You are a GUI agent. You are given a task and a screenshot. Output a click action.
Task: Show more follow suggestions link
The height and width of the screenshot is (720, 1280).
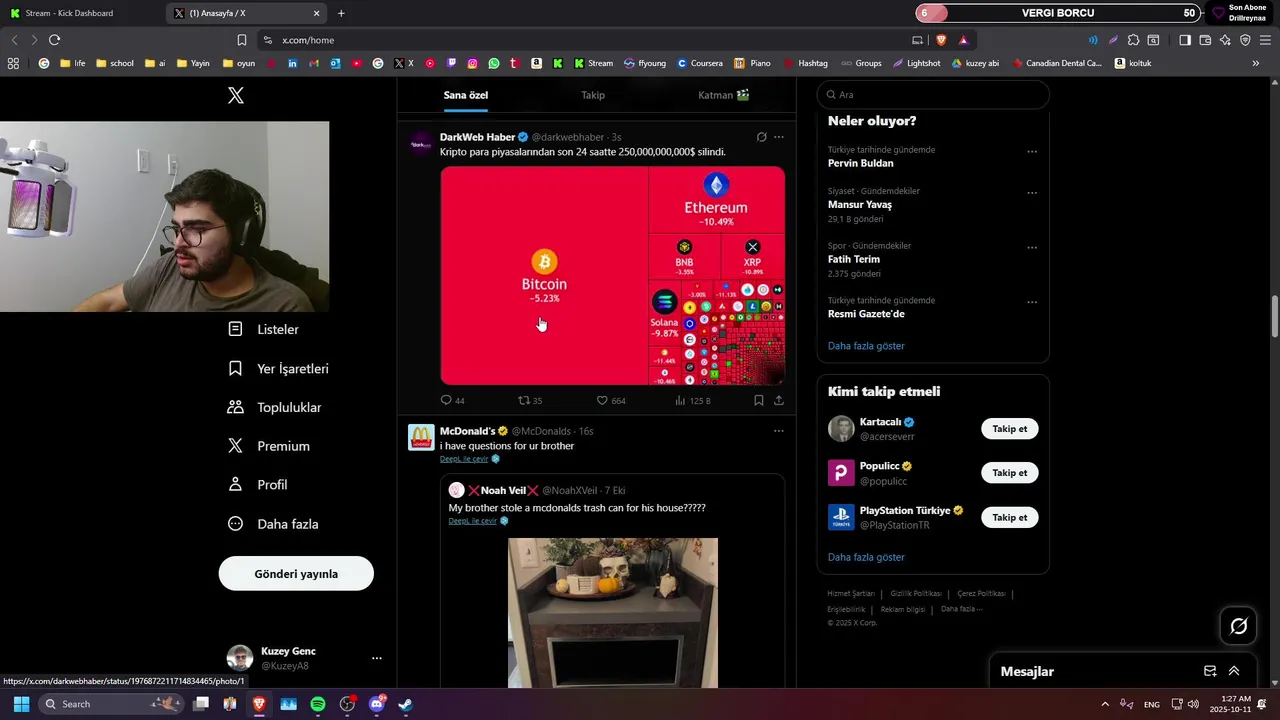coord(866,557)
